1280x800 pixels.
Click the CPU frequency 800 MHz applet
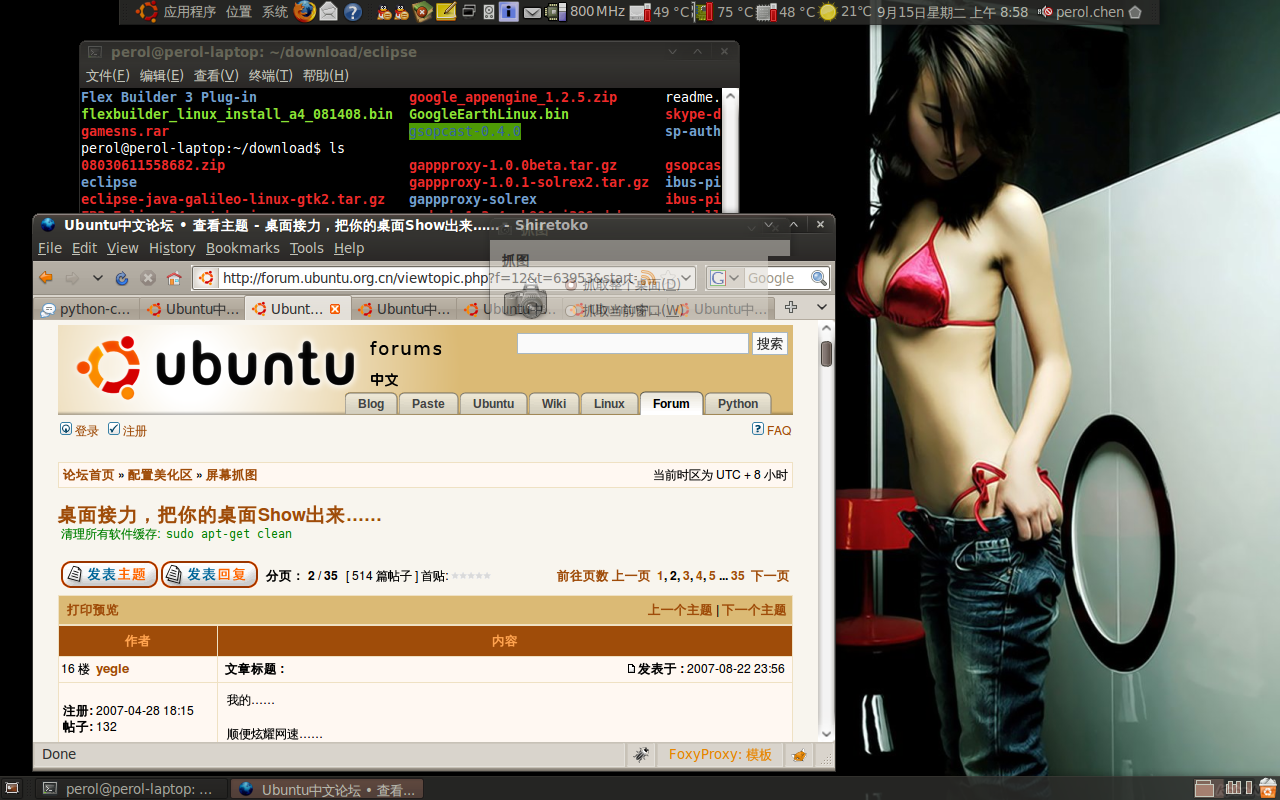pos(586,12)
